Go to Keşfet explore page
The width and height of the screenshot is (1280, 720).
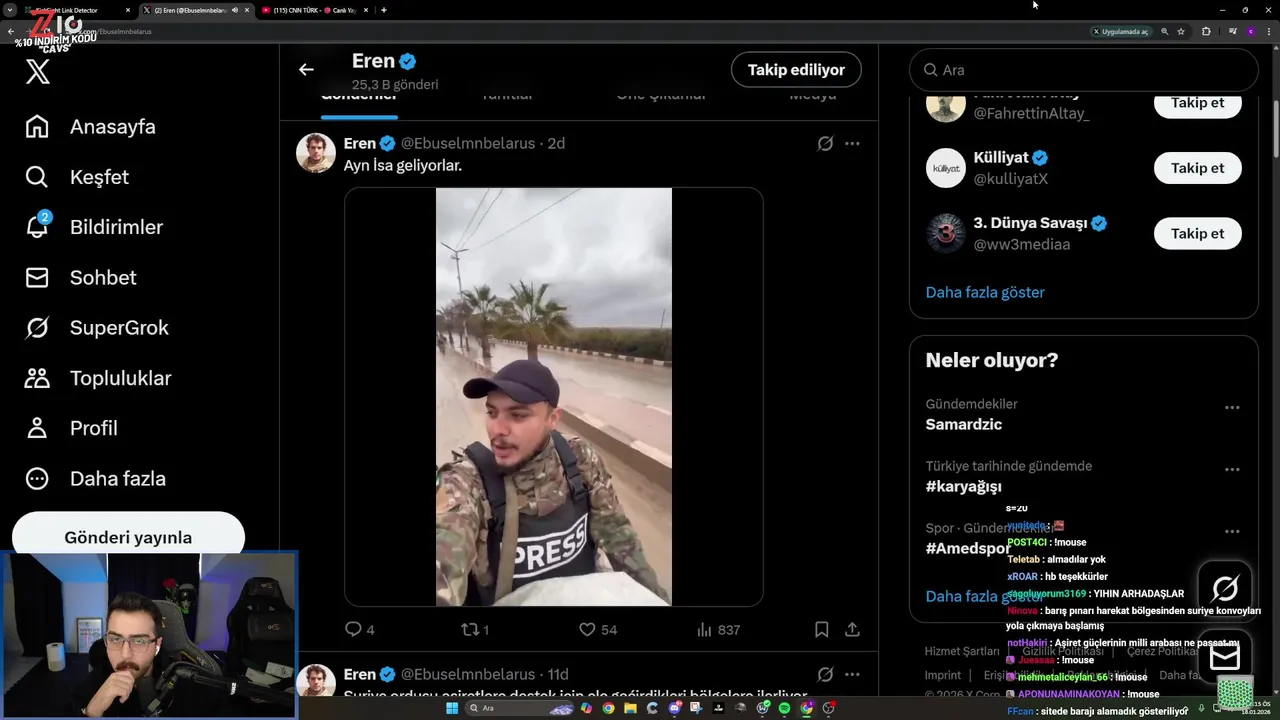(77, 177)
